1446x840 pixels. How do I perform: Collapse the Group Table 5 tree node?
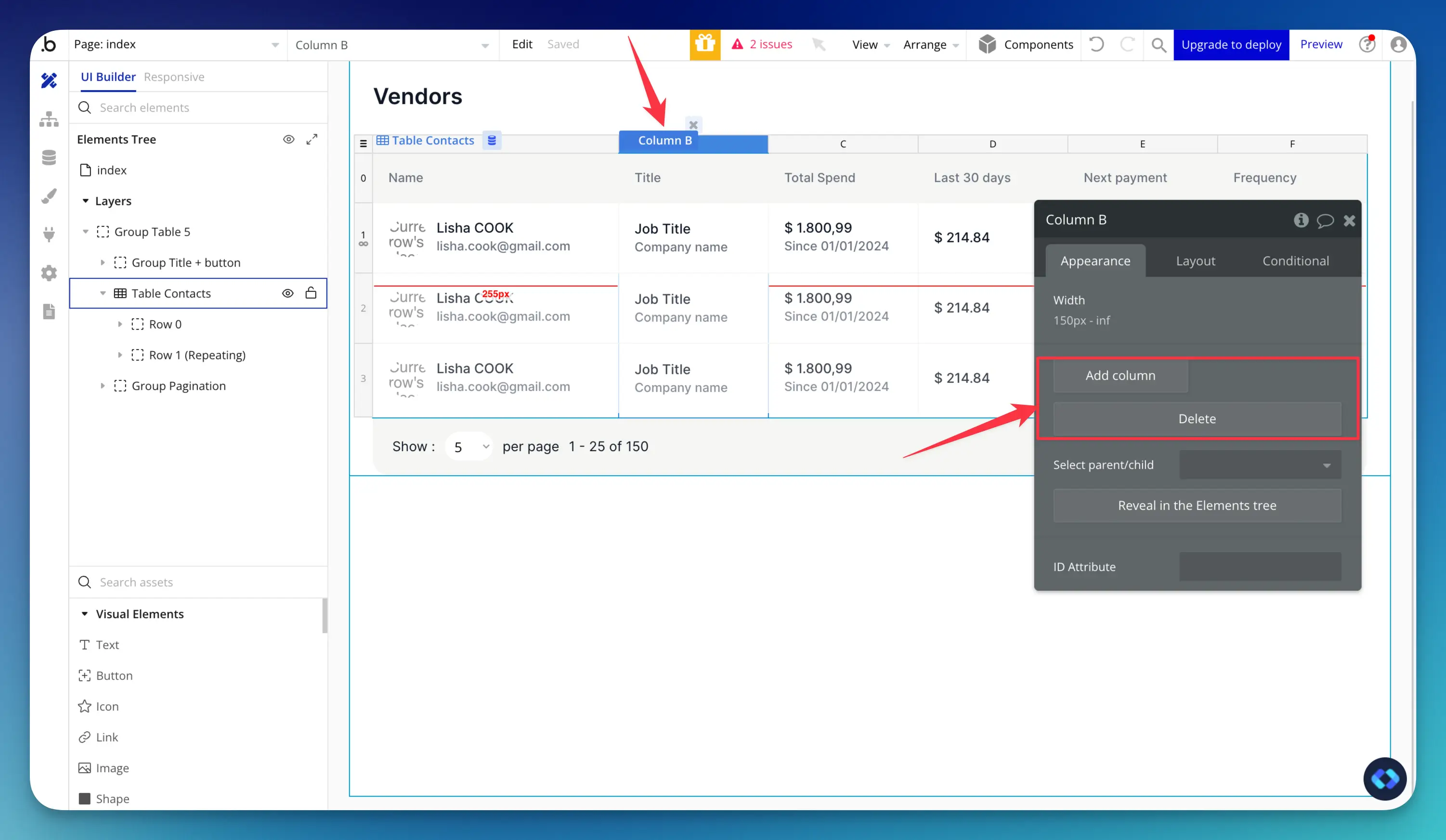pos(86,232)
